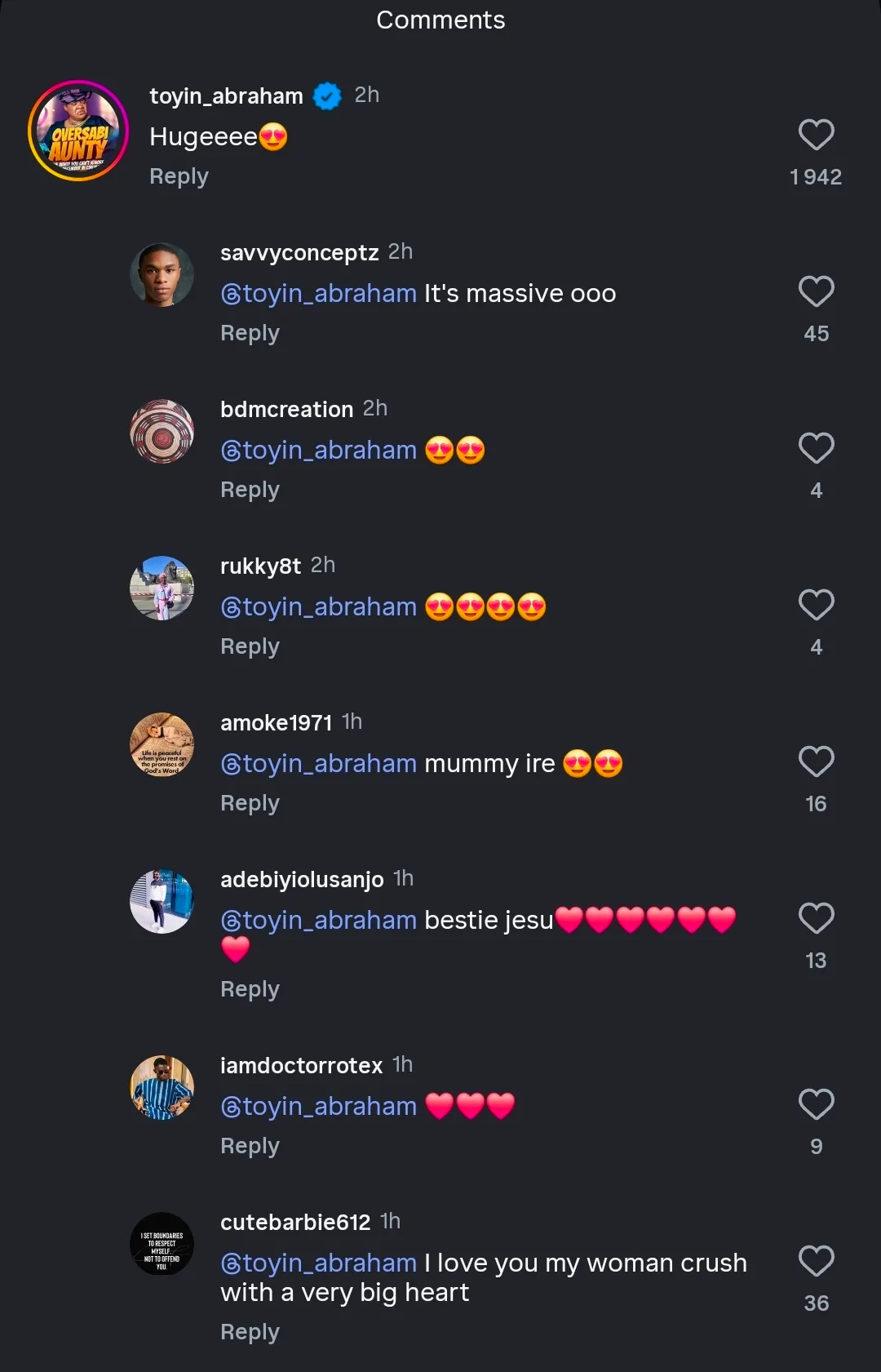Viewport: 881px width, 1372px height.
Task: Open savvyconceptz's profile avatar
Action: [162, 275]
